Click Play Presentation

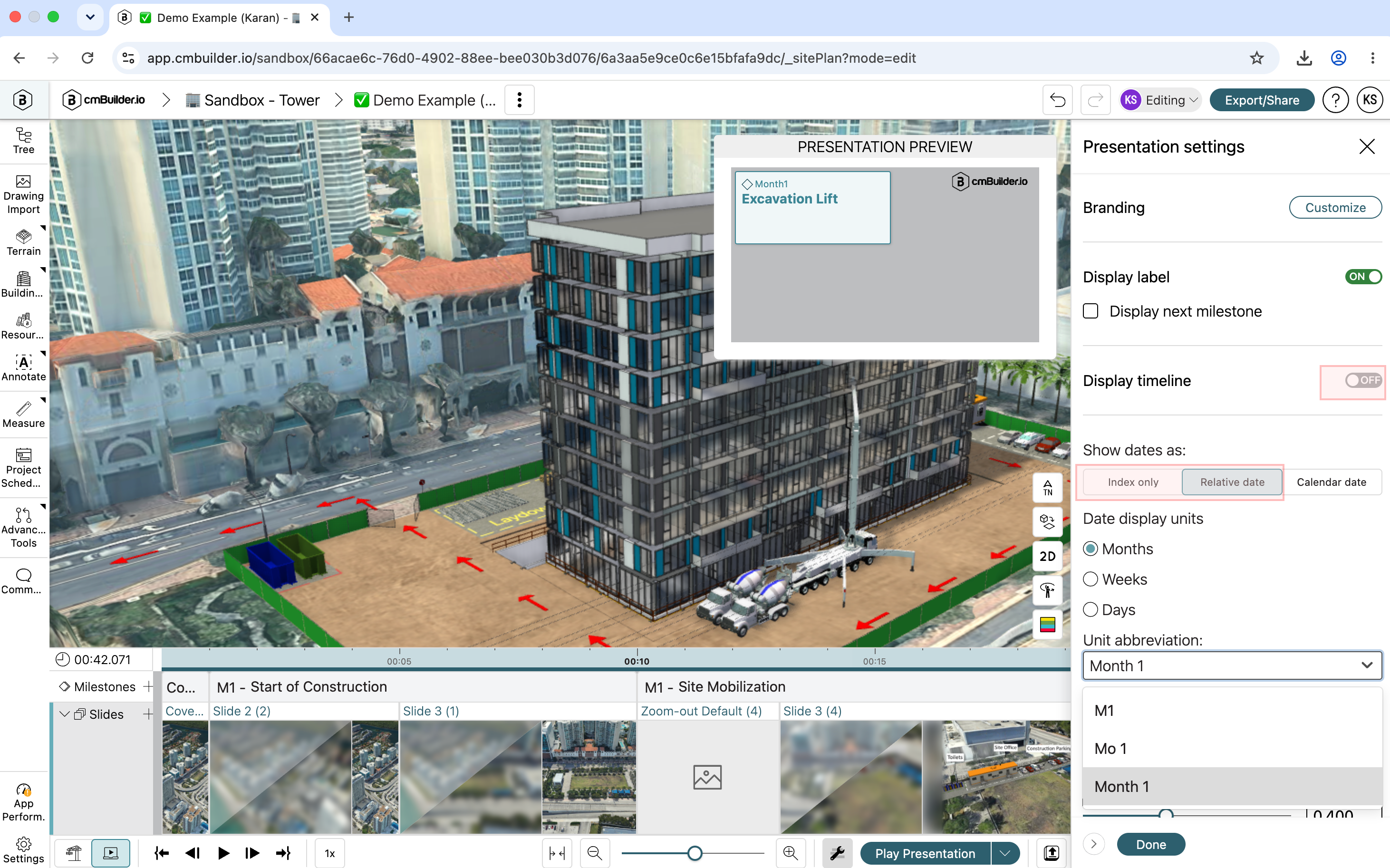[925, 853]
